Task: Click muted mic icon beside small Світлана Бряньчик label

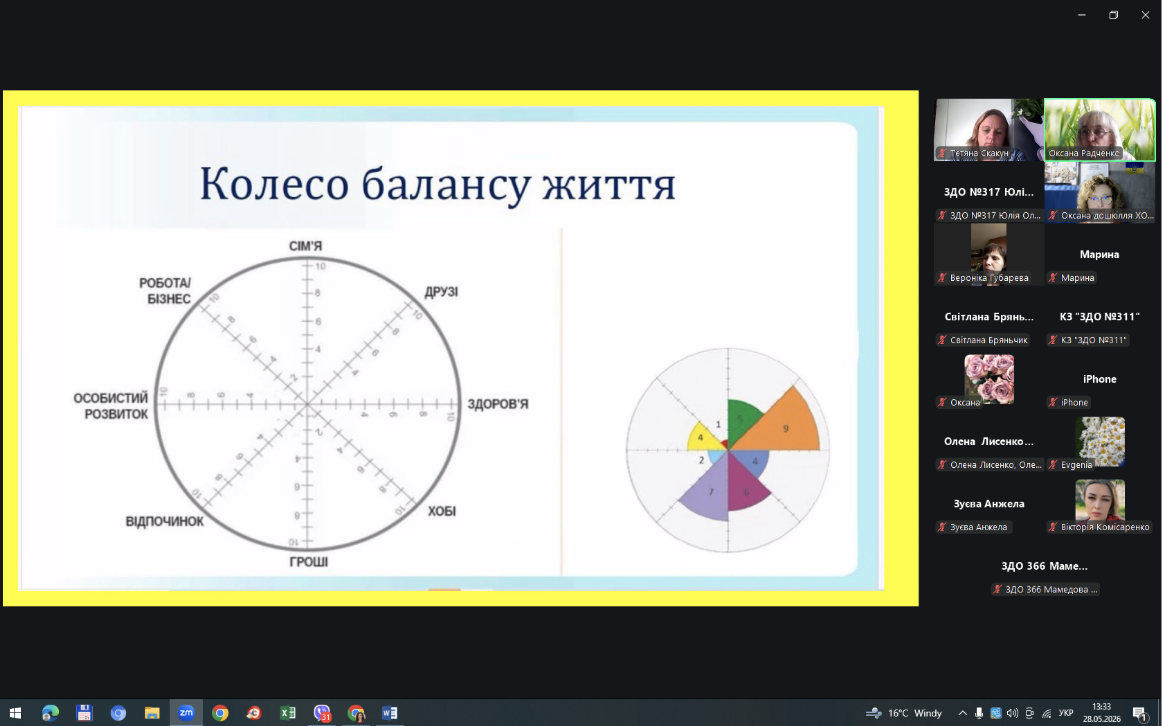Action: [x=942, y=340]
